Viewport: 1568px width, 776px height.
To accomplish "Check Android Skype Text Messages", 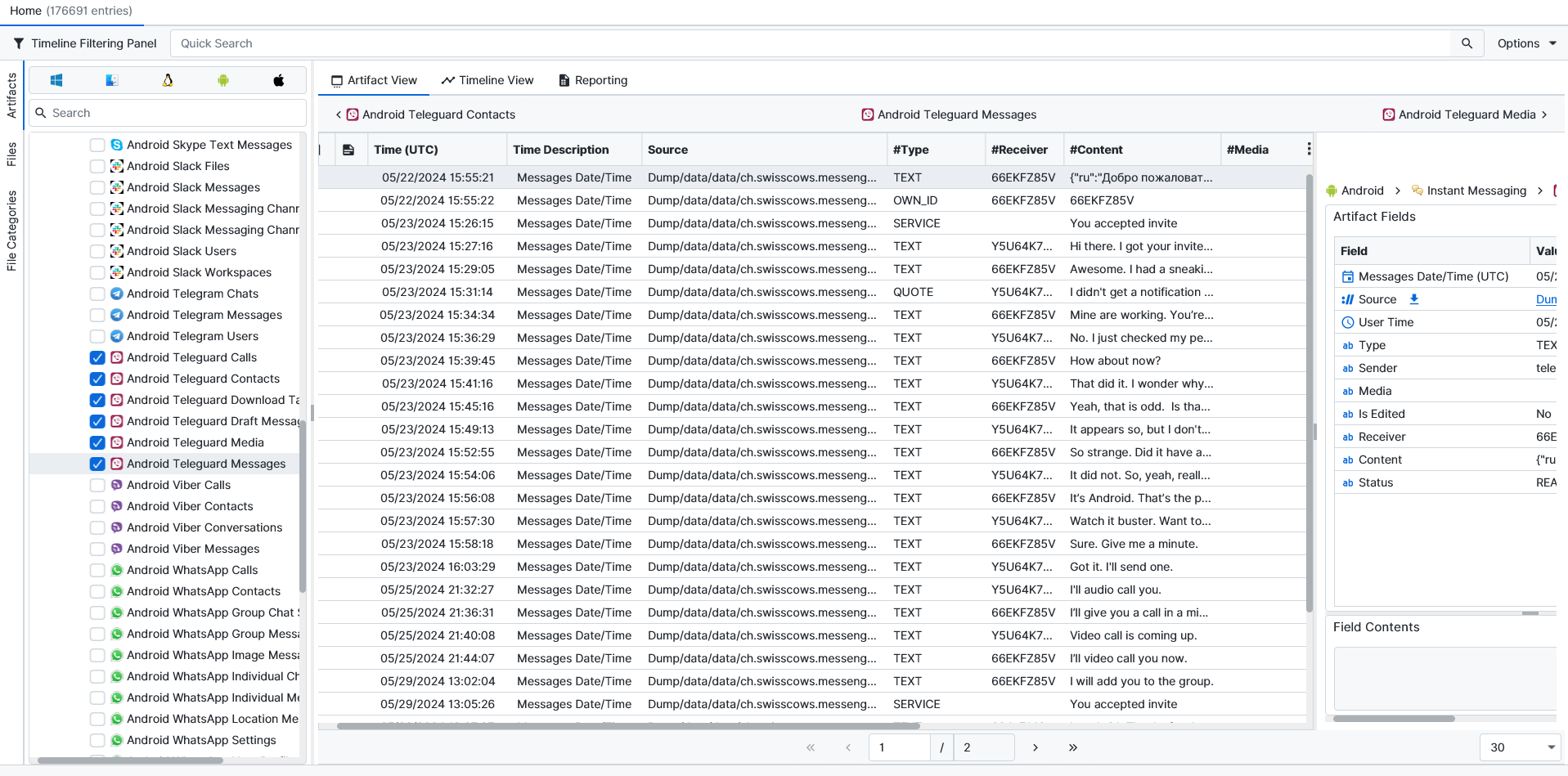I will point(97,145).
